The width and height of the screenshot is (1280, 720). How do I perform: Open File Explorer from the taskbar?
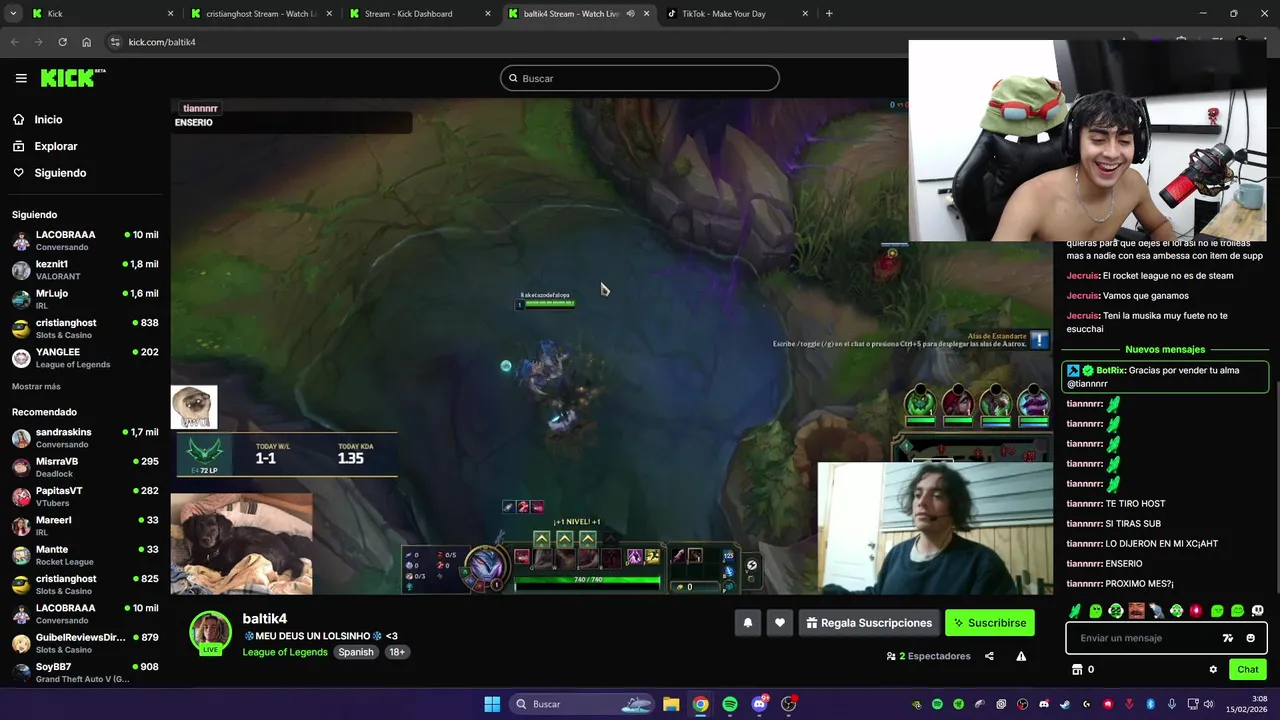click(x=671, y=704)
